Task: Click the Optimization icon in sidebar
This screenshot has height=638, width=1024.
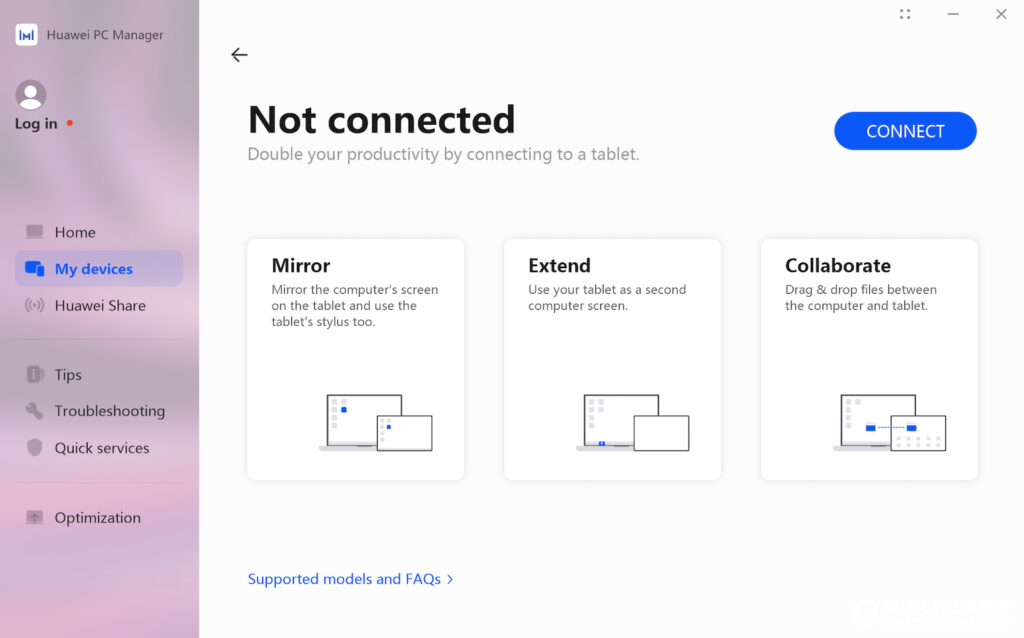Action: pyautogui.click(x=34, y=517)
